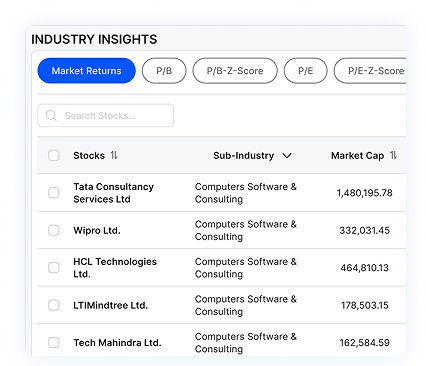Image resolution: width=426 pixels, height=366 pixels.
Task: Switch to the P/B-Z-Score tab
Action: pos(235,71)
